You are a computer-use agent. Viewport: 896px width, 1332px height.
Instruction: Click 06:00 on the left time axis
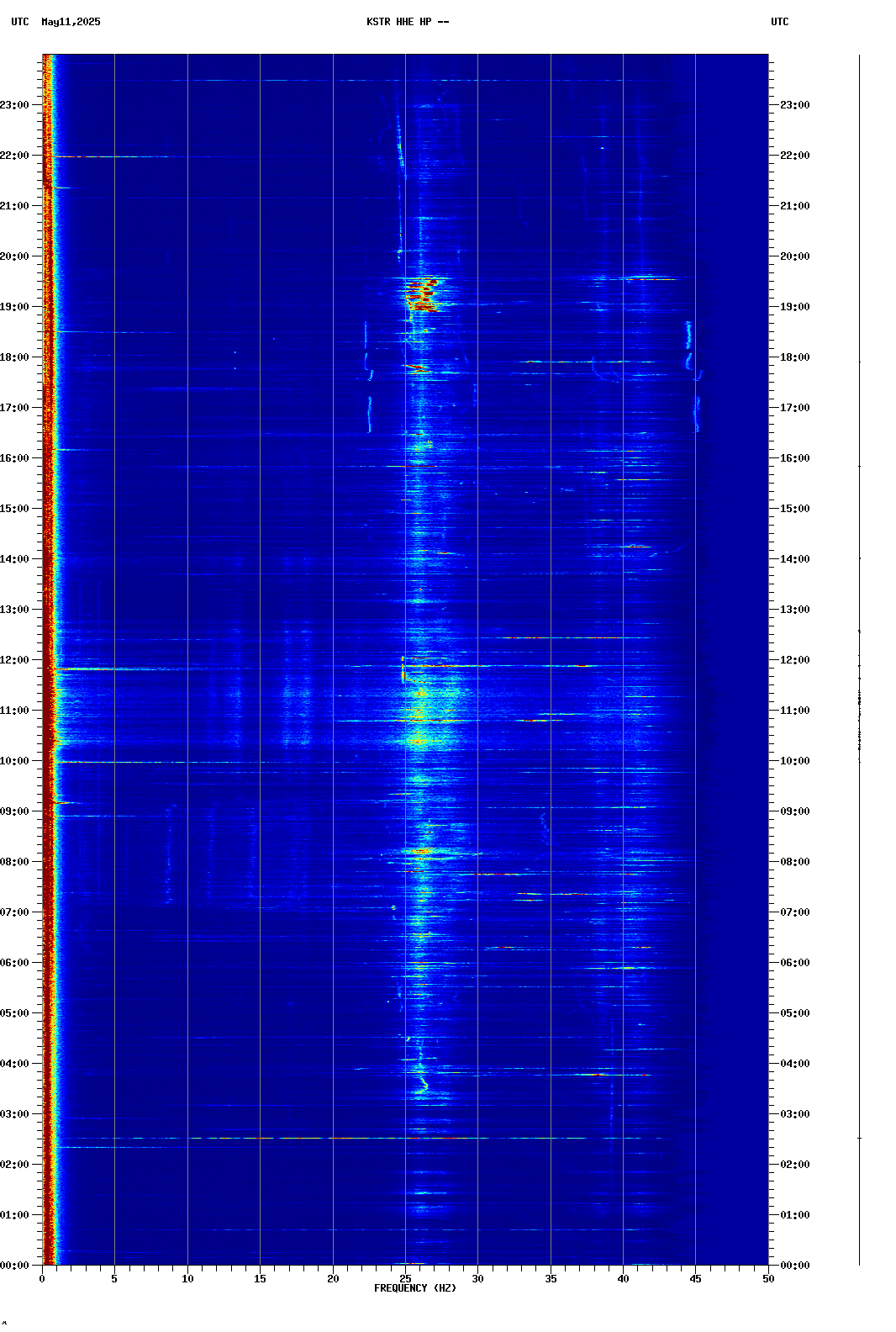point(14,963)
